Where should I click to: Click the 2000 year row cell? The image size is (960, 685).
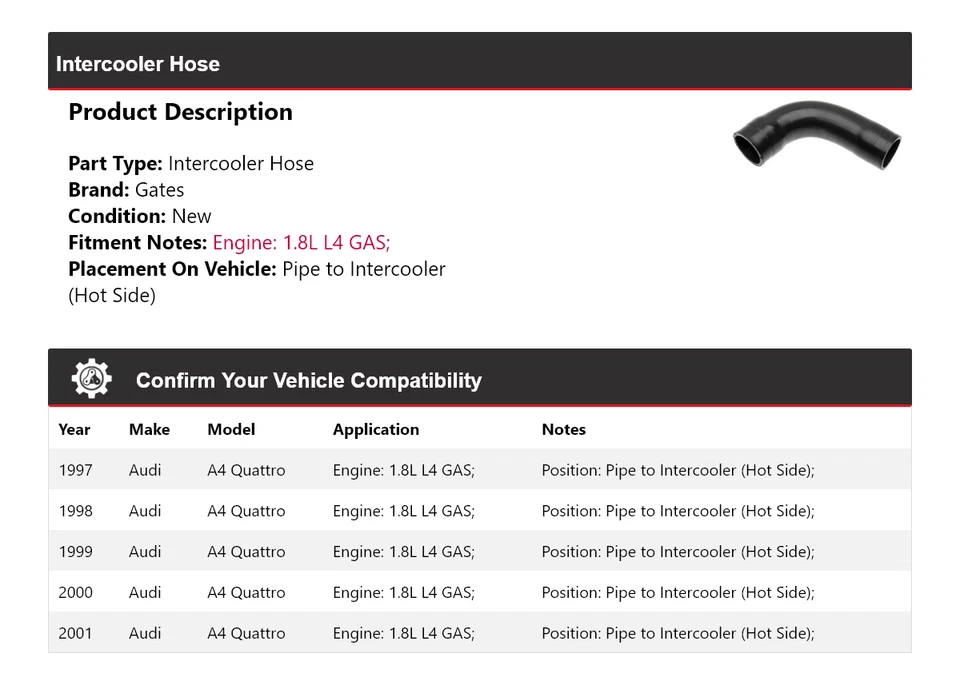point(75,592)
